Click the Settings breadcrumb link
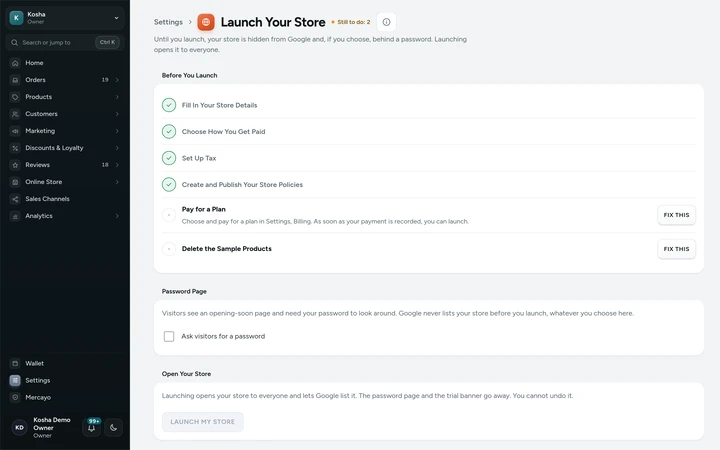This screenshot has height=450, width=720. coord(168,22)
